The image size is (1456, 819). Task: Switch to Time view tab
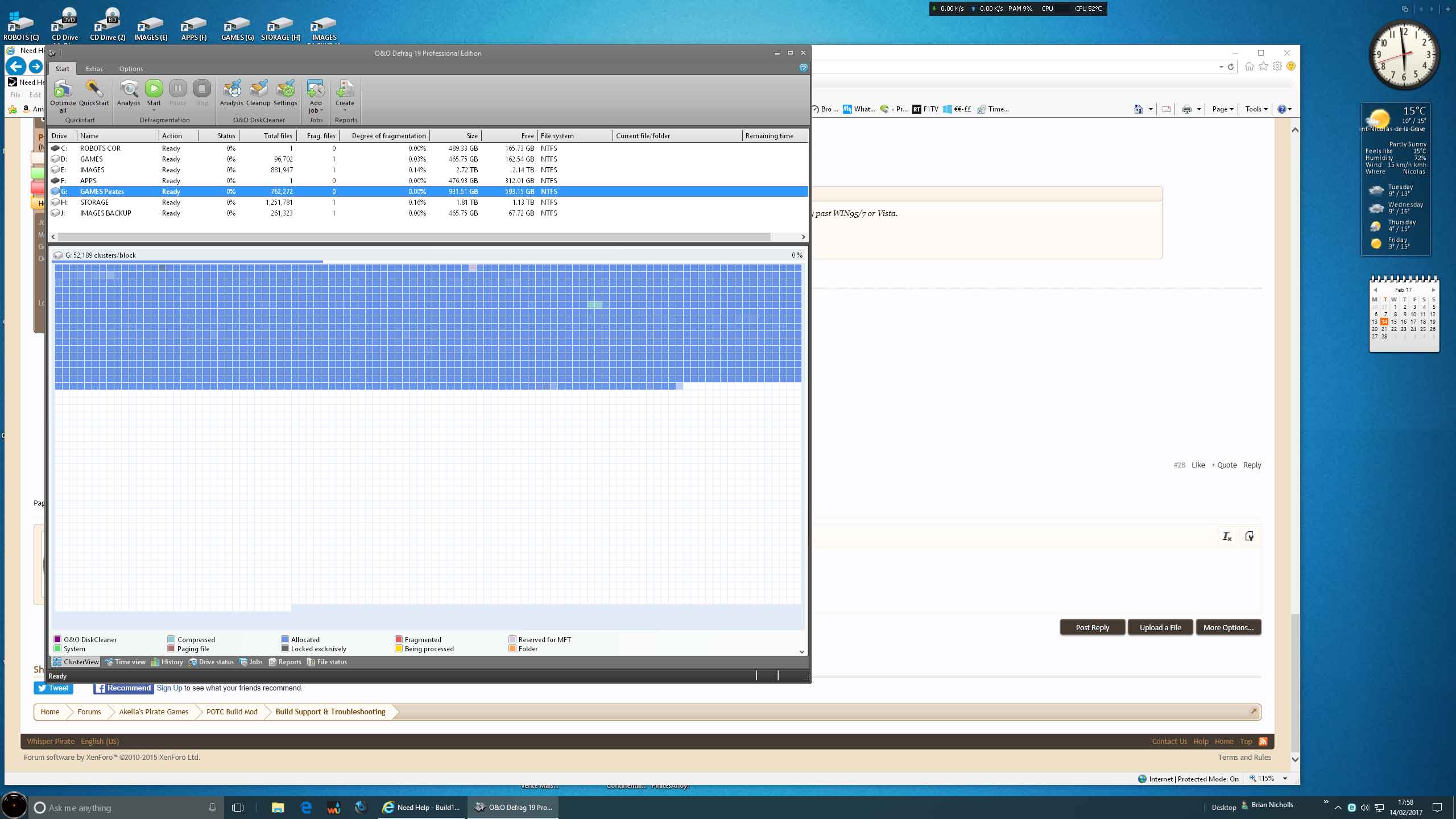[x=125, y=662]
